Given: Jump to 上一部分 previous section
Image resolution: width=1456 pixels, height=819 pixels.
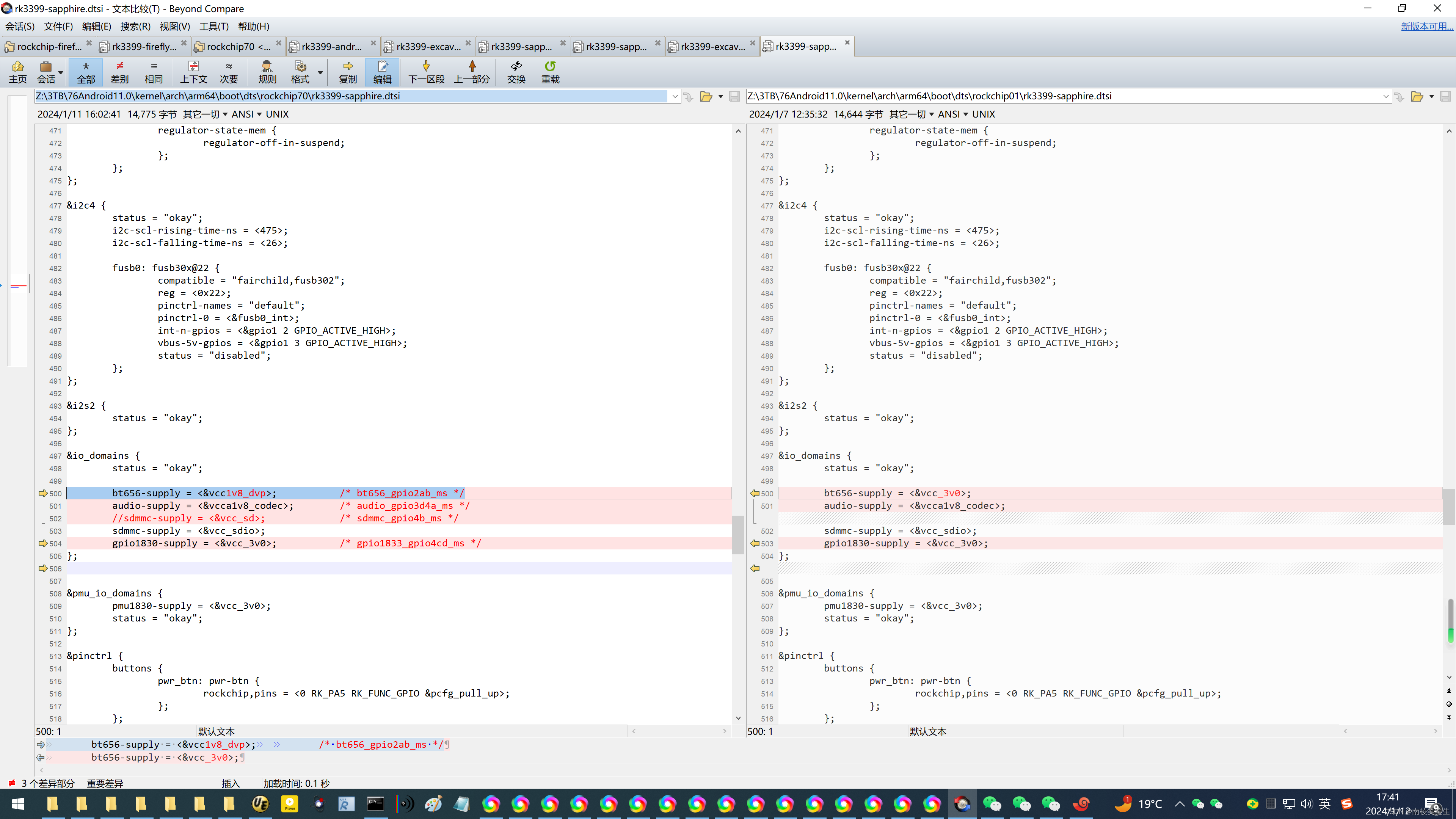Looking at the screenshot, I should click(x=472, y=72).
